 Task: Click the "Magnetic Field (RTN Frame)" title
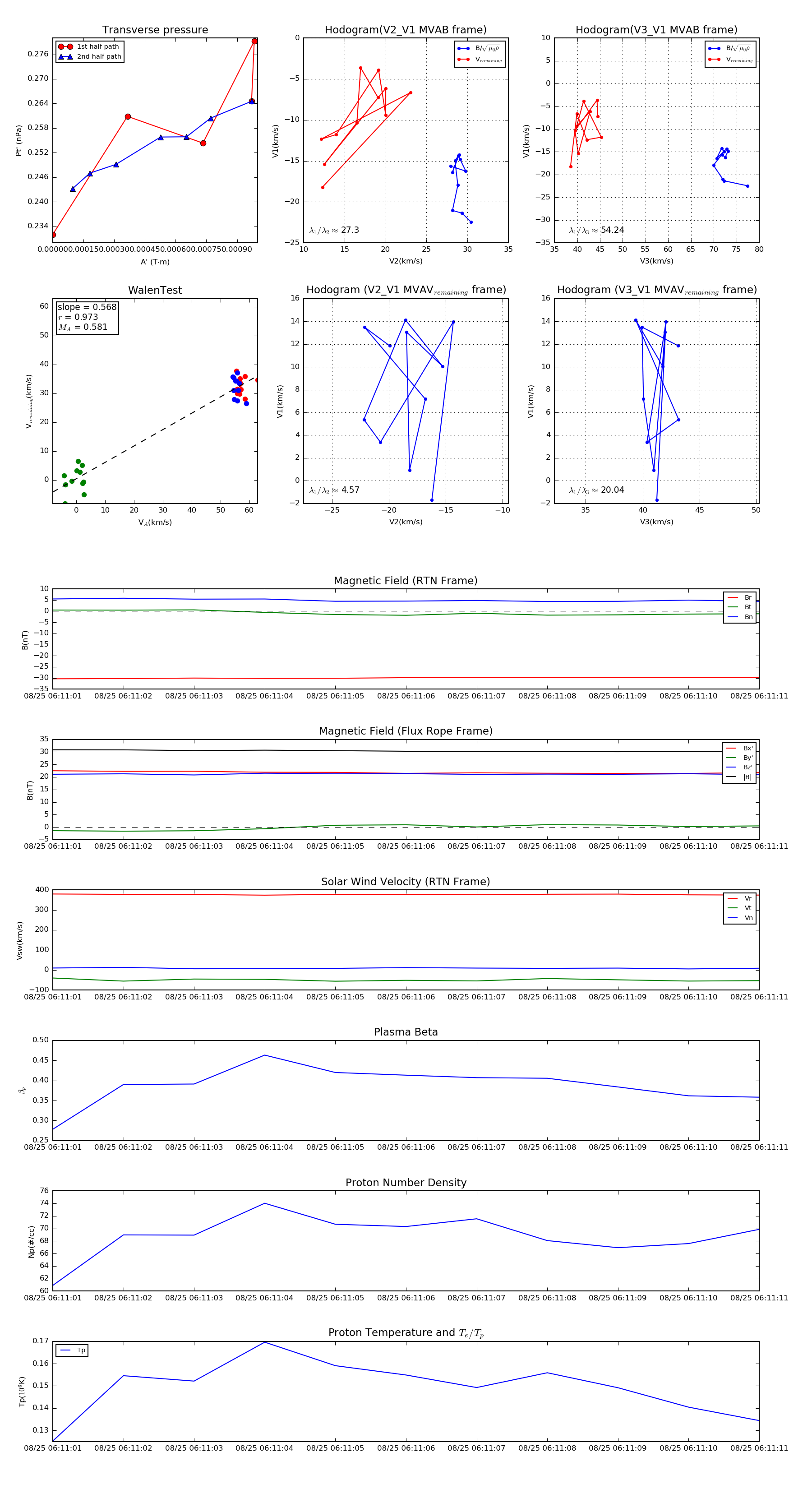pos(406,581)
